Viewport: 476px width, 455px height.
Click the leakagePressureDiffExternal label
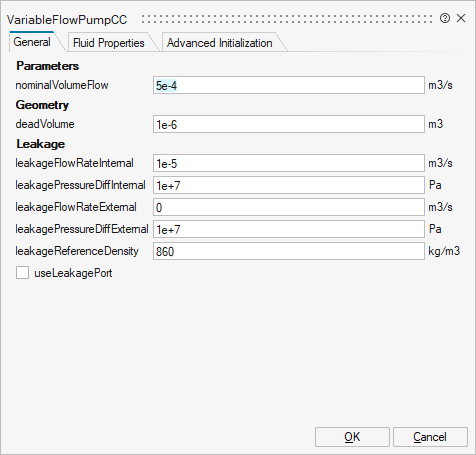click(82, 229)
